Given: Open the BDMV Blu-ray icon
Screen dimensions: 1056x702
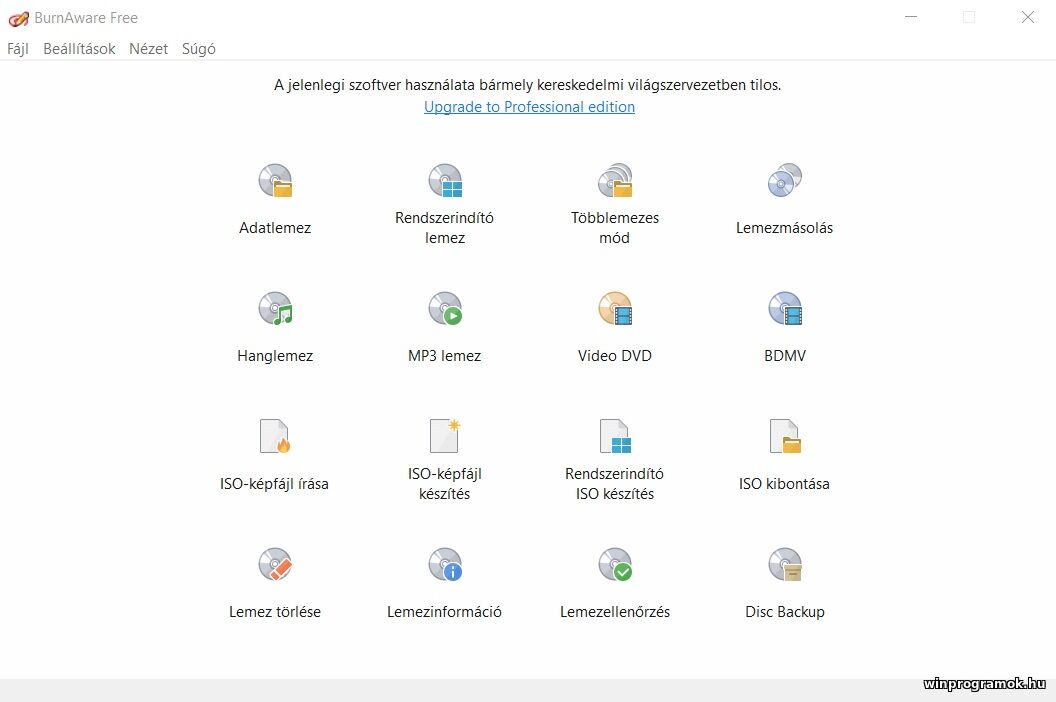Looking at the screenshot, I should pyautogui.click(x=785, y=309).
